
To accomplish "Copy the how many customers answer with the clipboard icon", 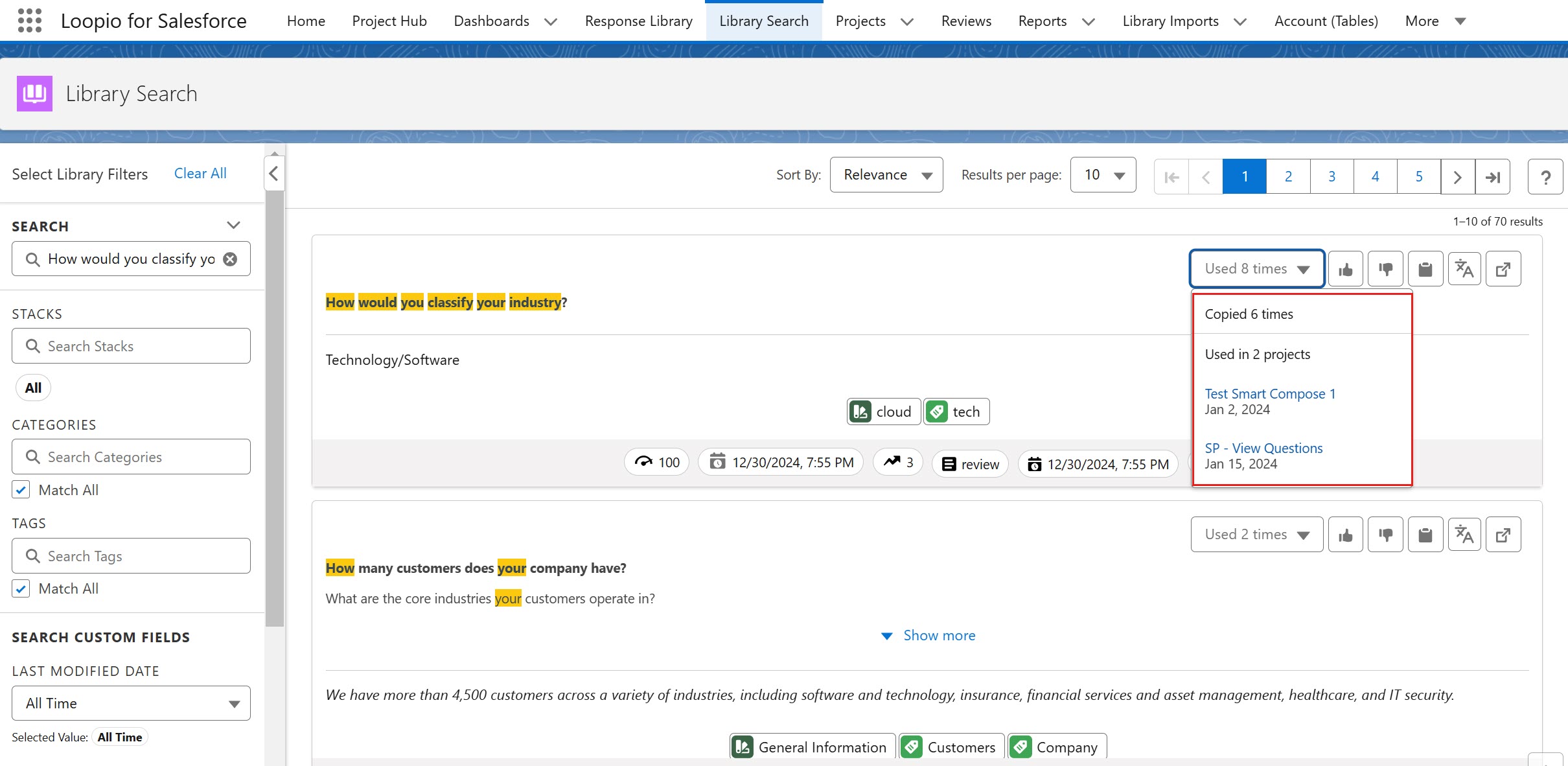I will pyautogui.click(x=1425, y=535).
